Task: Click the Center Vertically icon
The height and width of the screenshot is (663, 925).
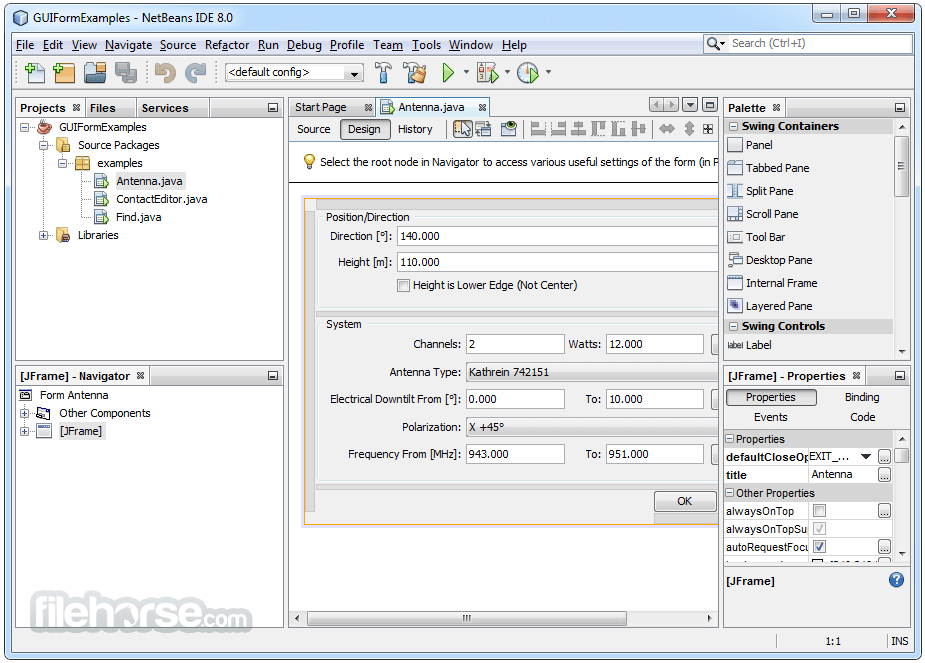Action: (x=638, y=129)
